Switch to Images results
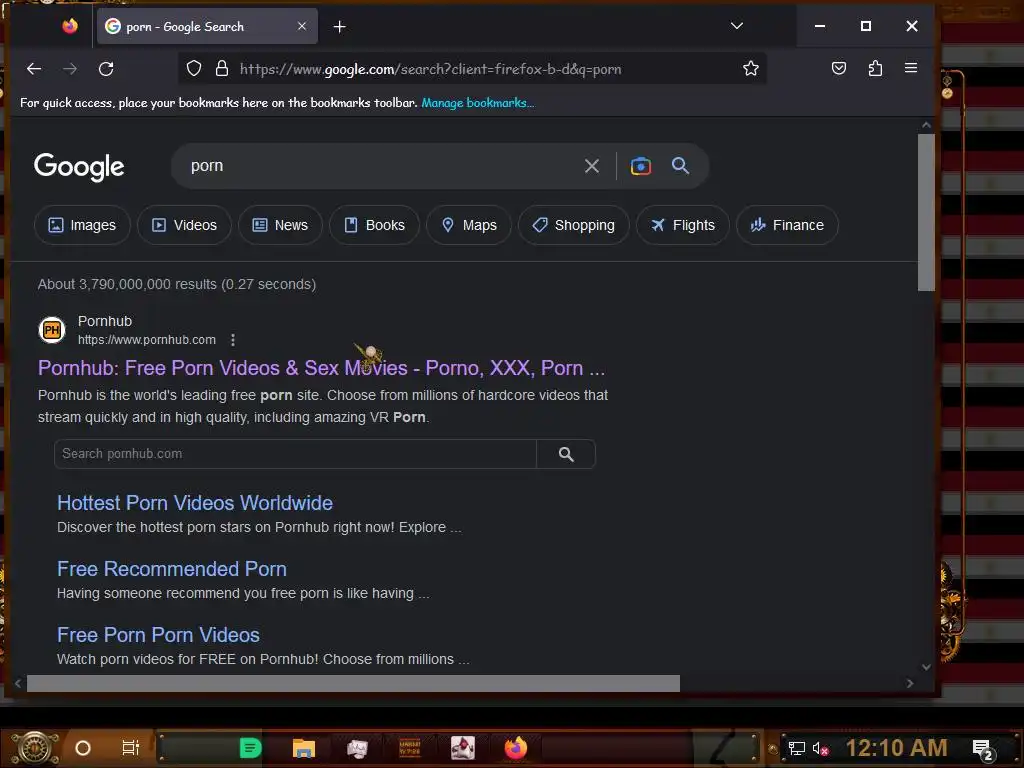The height and width of the screenshot is (768, 1024). [82, 225]
